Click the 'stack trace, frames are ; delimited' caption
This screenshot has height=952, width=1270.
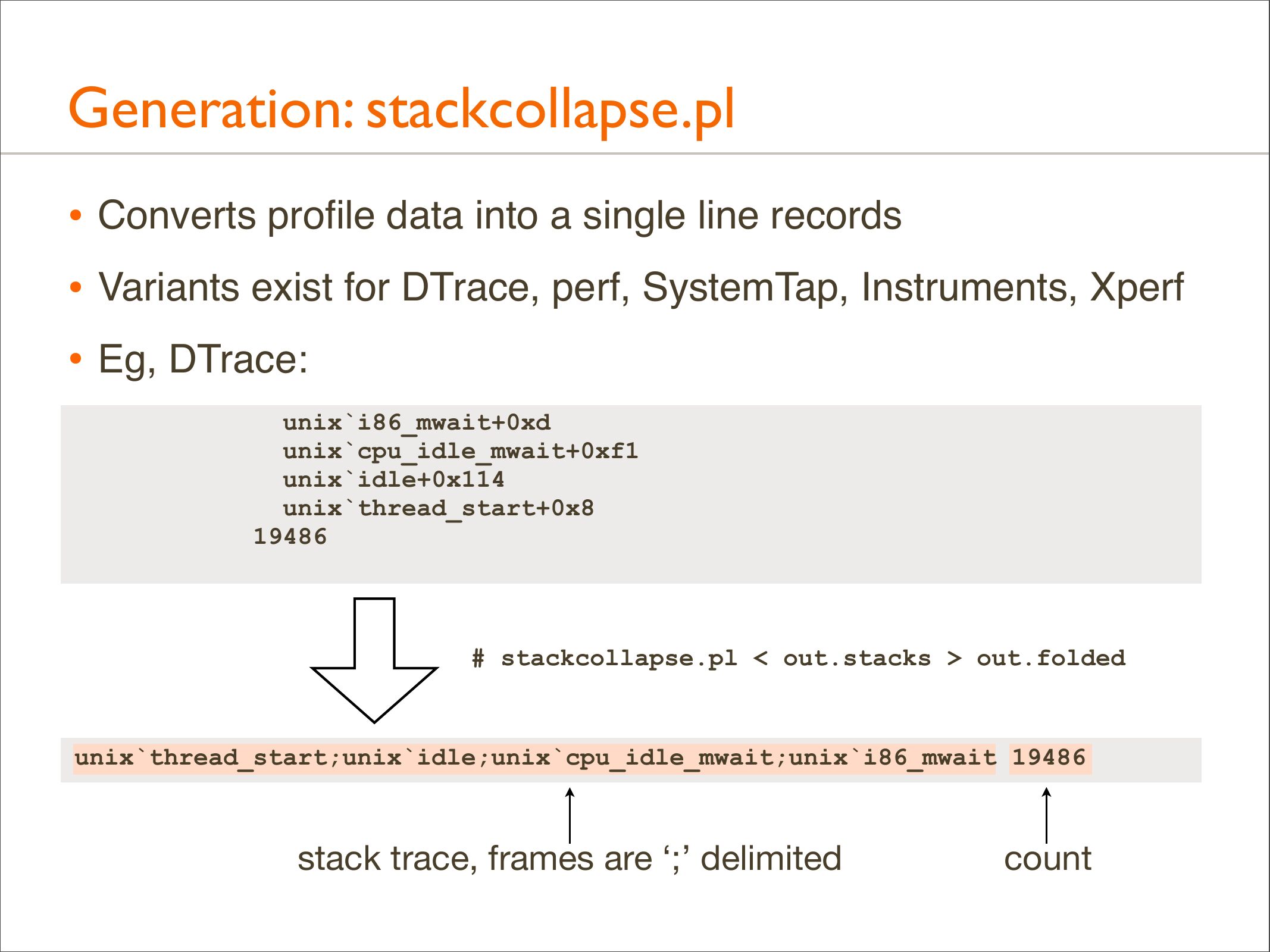tap(569, 859)
